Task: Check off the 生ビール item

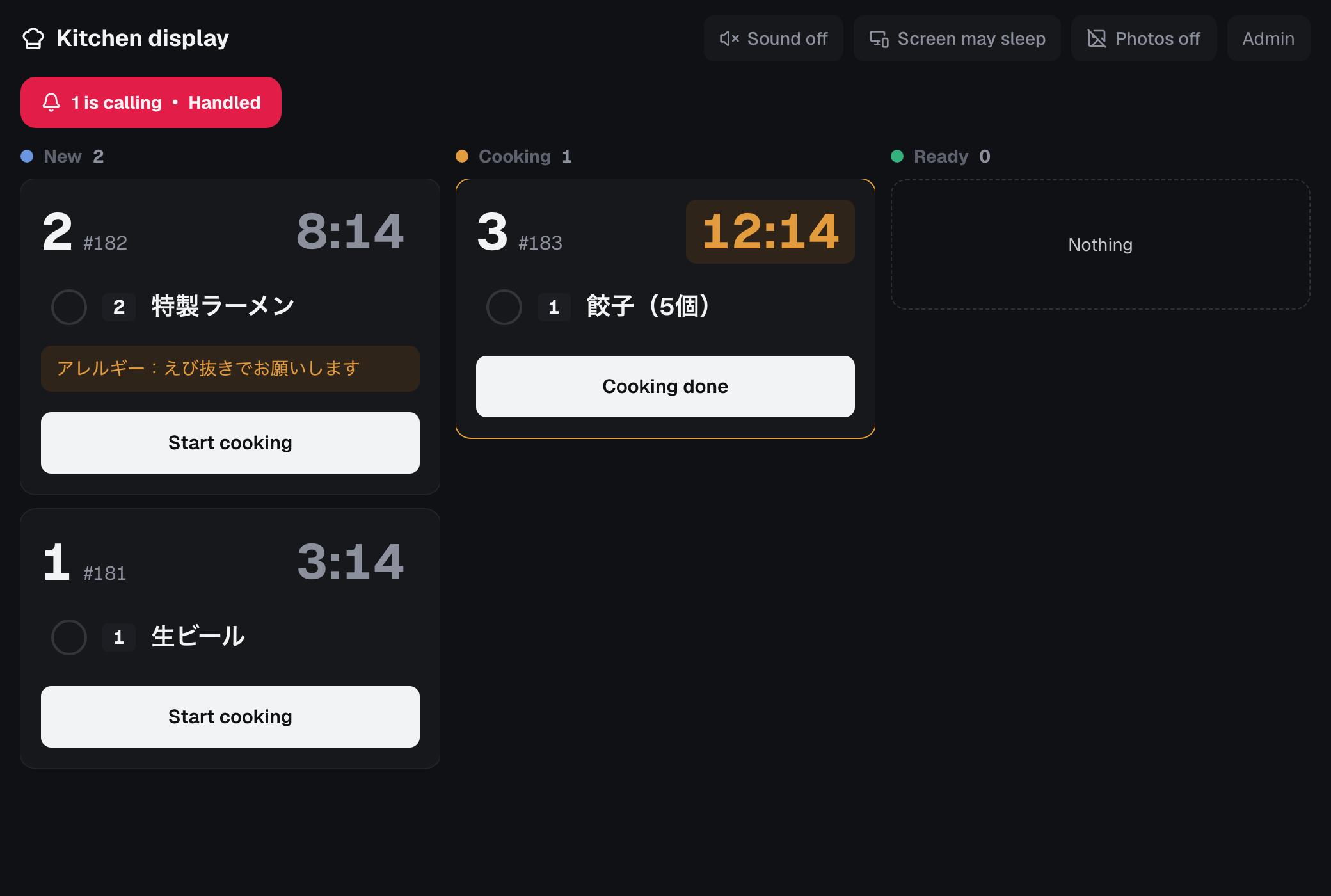Action: [x=69, y=637]
